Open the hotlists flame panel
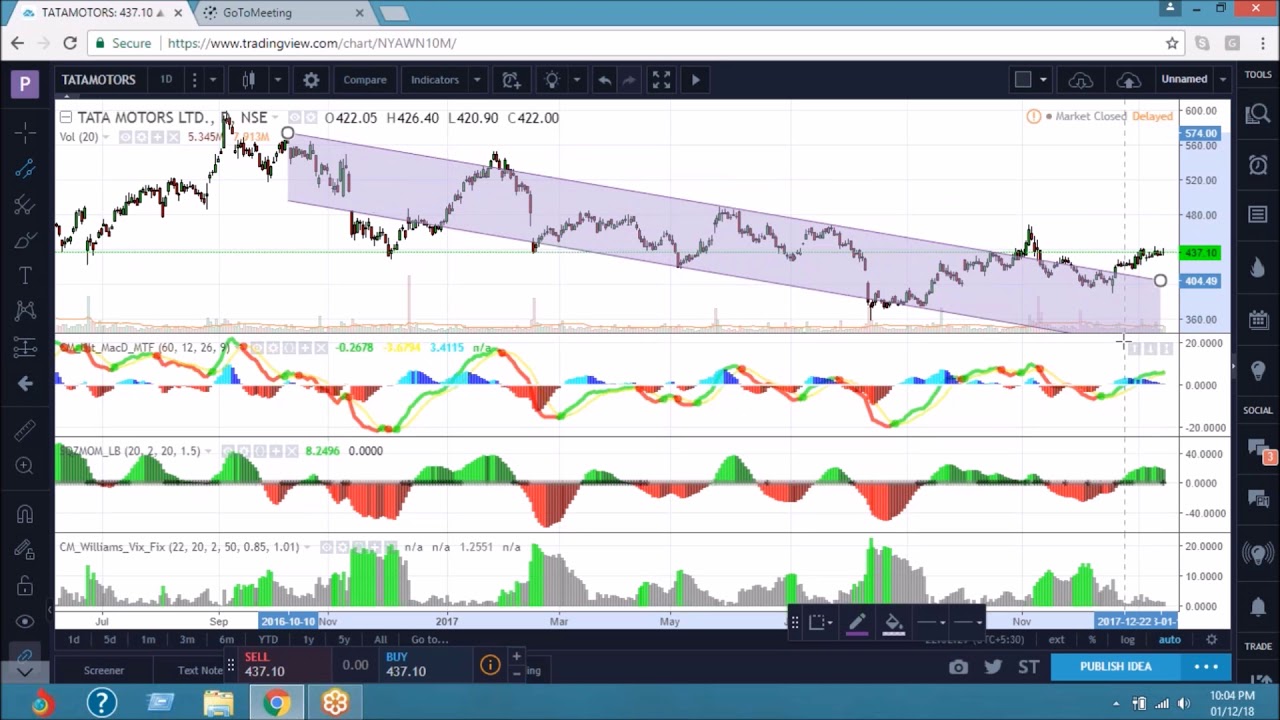The image size is (1280, 720). 1258,266
